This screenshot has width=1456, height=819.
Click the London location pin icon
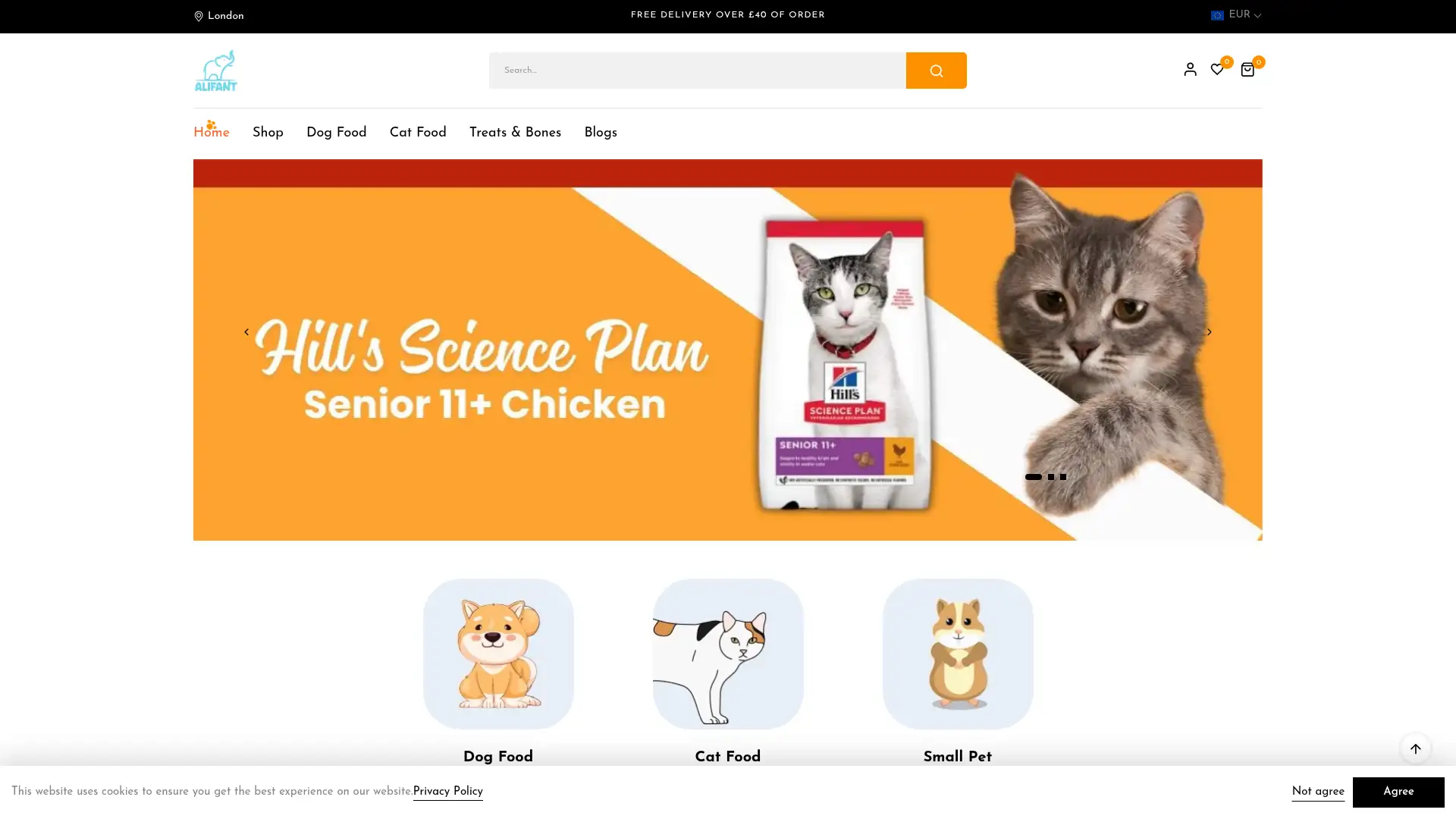199,16
